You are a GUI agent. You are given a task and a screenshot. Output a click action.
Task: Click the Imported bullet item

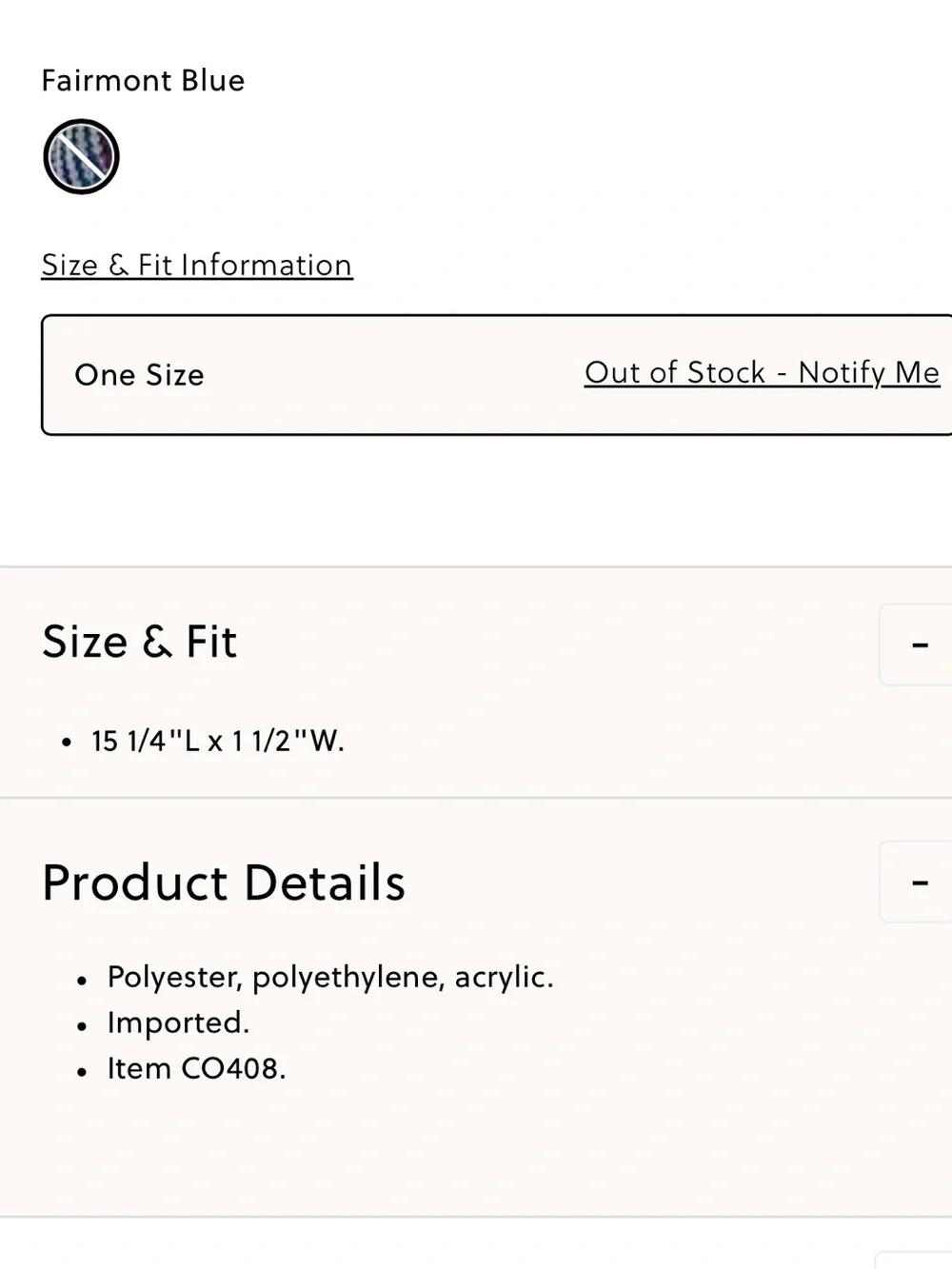click(x=178, y=1022)
